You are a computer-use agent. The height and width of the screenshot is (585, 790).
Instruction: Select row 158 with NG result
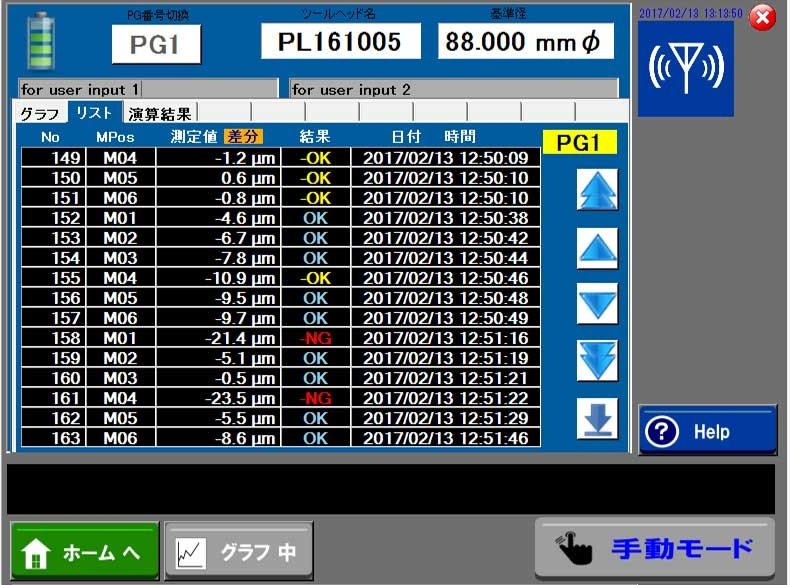(x=280, y=338)
